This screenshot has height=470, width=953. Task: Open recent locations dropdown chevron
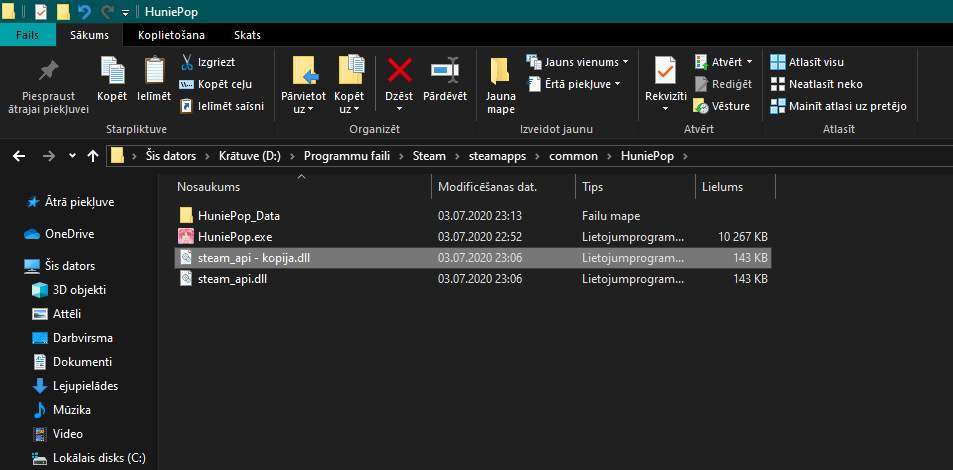pyautogui.click(x=72, y=156)
